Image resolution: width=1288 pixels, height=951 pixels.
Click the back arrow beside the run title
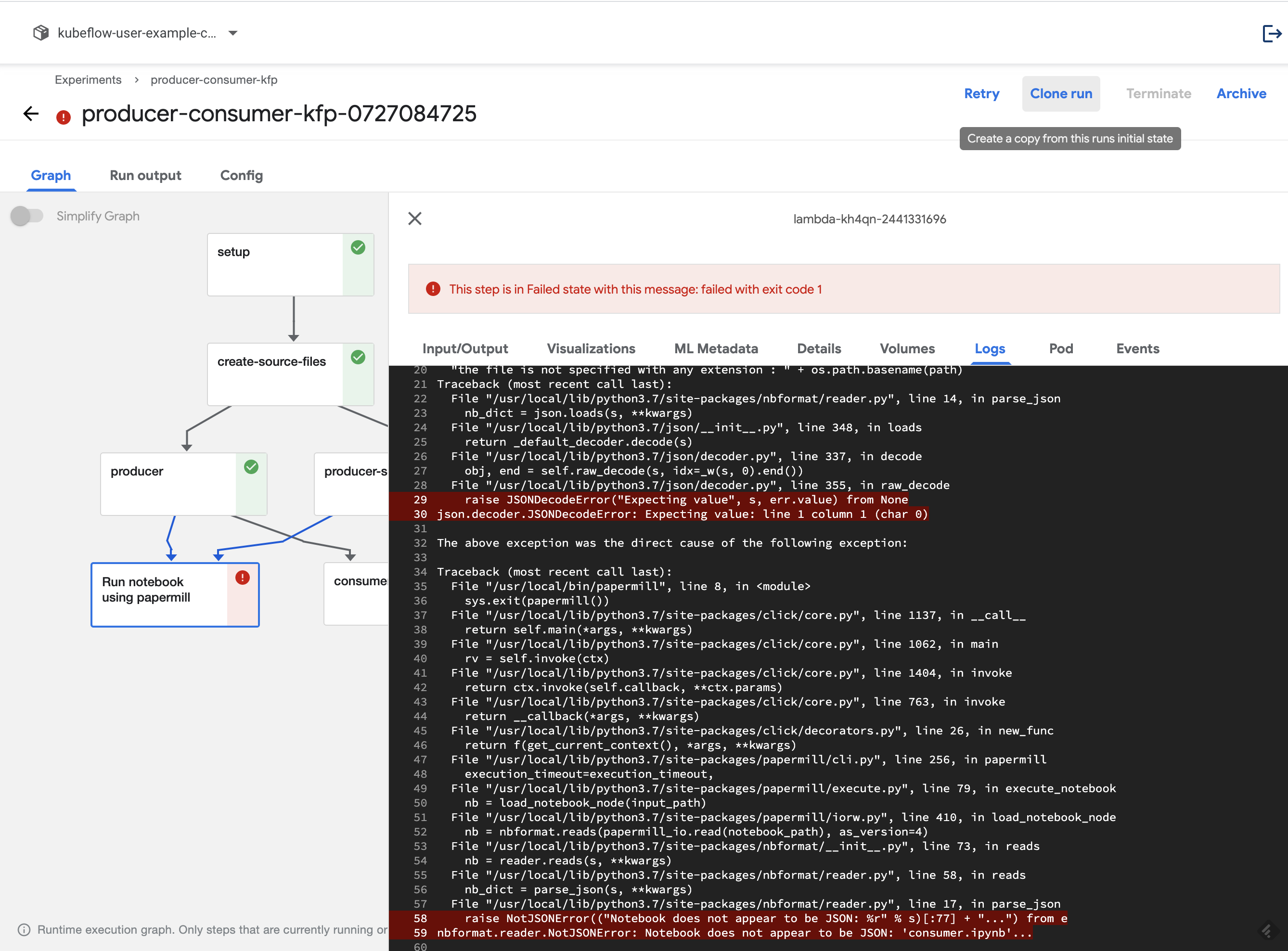[x=30, y=114]
